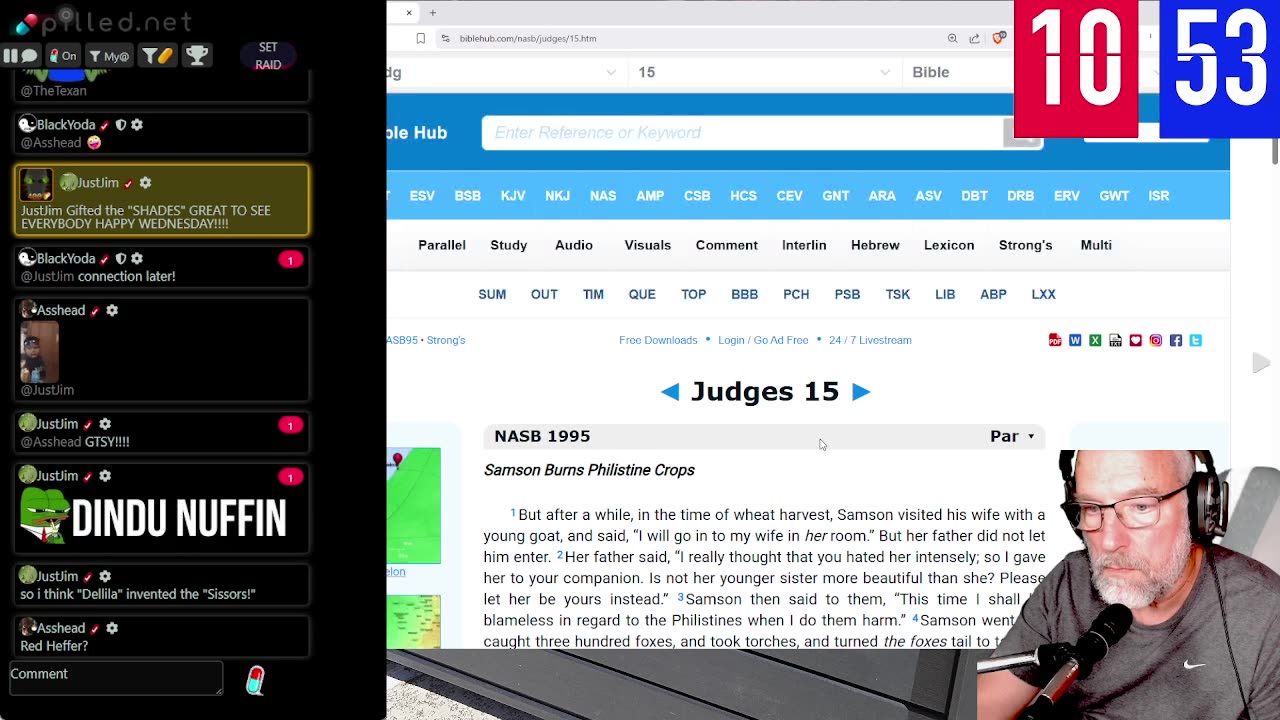Viewport: 1280px width, 720px height.
Task: Open the Brave shields icon
Action: tap(998, 38)
